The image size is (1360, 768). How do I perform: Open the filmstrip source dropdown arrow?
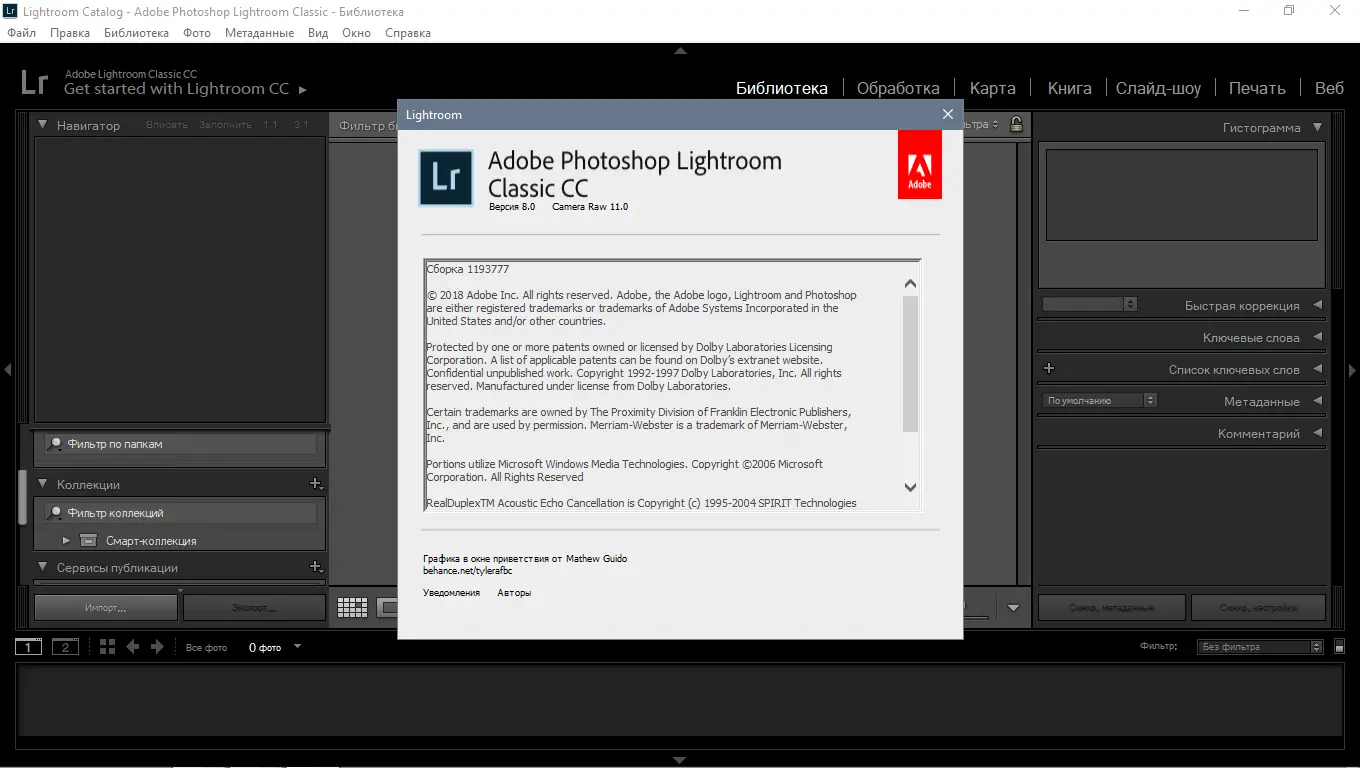tap(297, 647)
